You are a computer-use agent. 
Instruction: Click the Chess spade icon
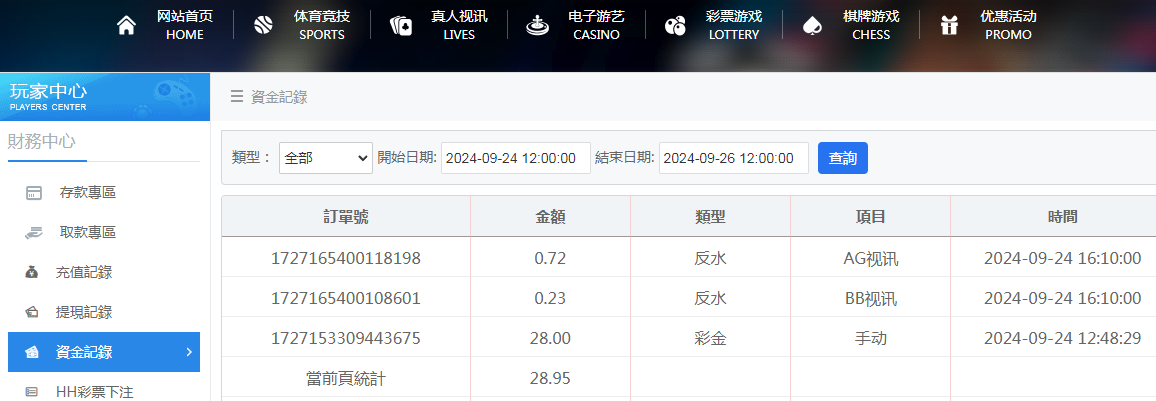click(812, 26)
